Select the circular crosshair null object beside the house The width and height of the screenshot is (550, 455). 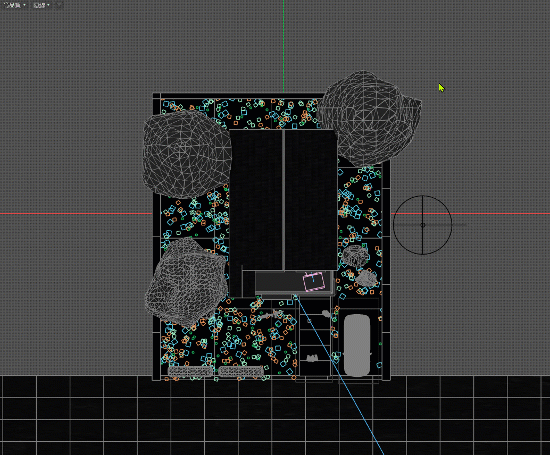422,225
